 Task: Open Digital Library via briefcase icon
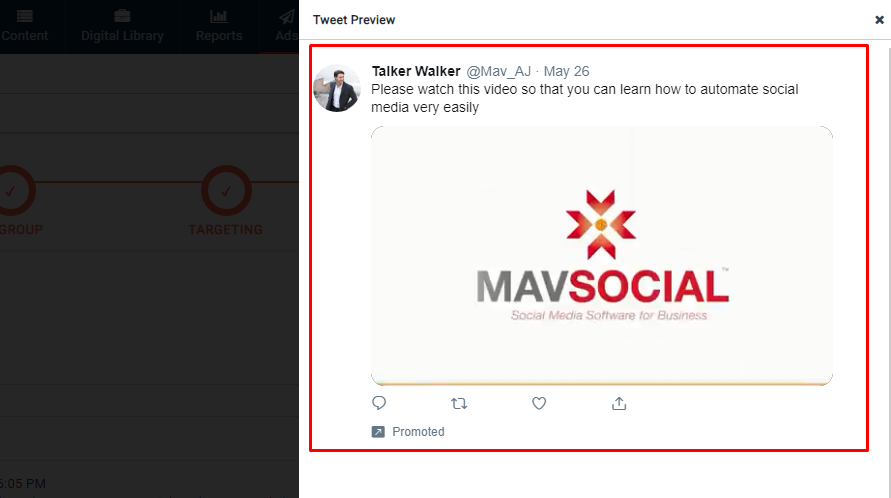123,16
